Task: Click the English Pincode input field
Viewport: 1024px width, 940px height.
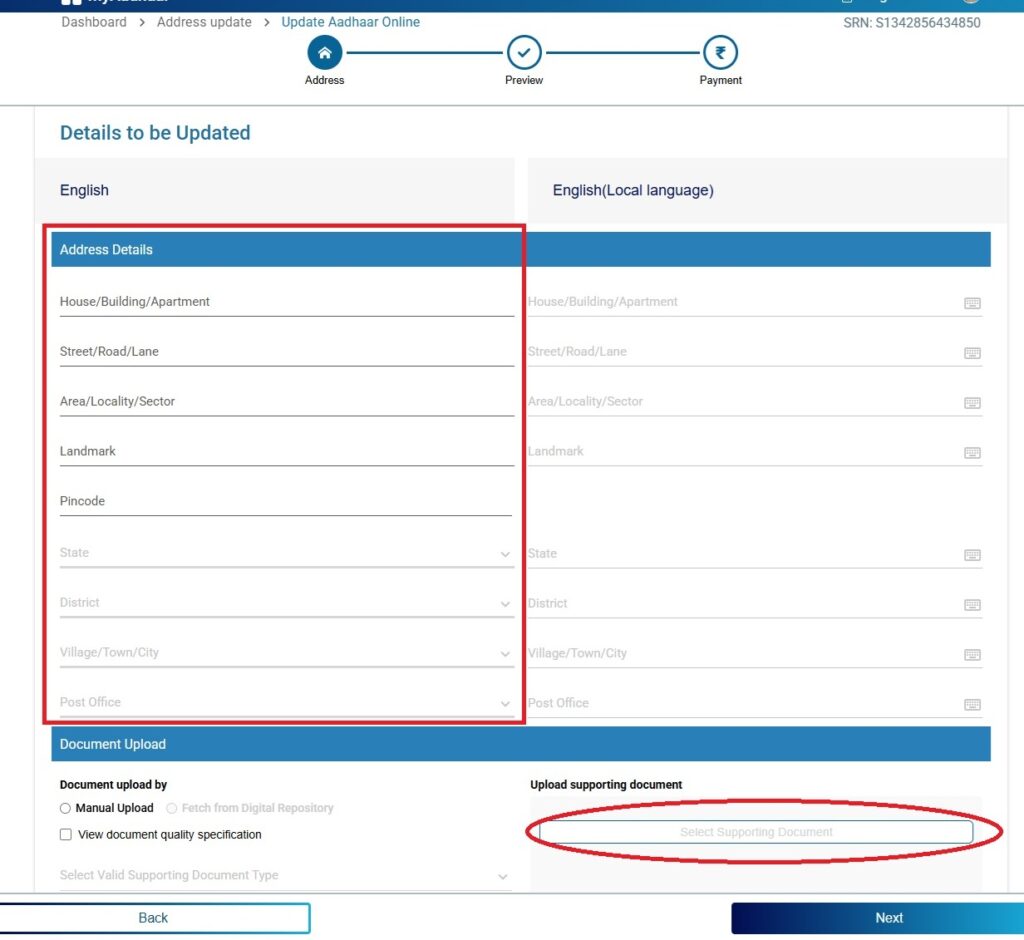Action: point(285,501)
